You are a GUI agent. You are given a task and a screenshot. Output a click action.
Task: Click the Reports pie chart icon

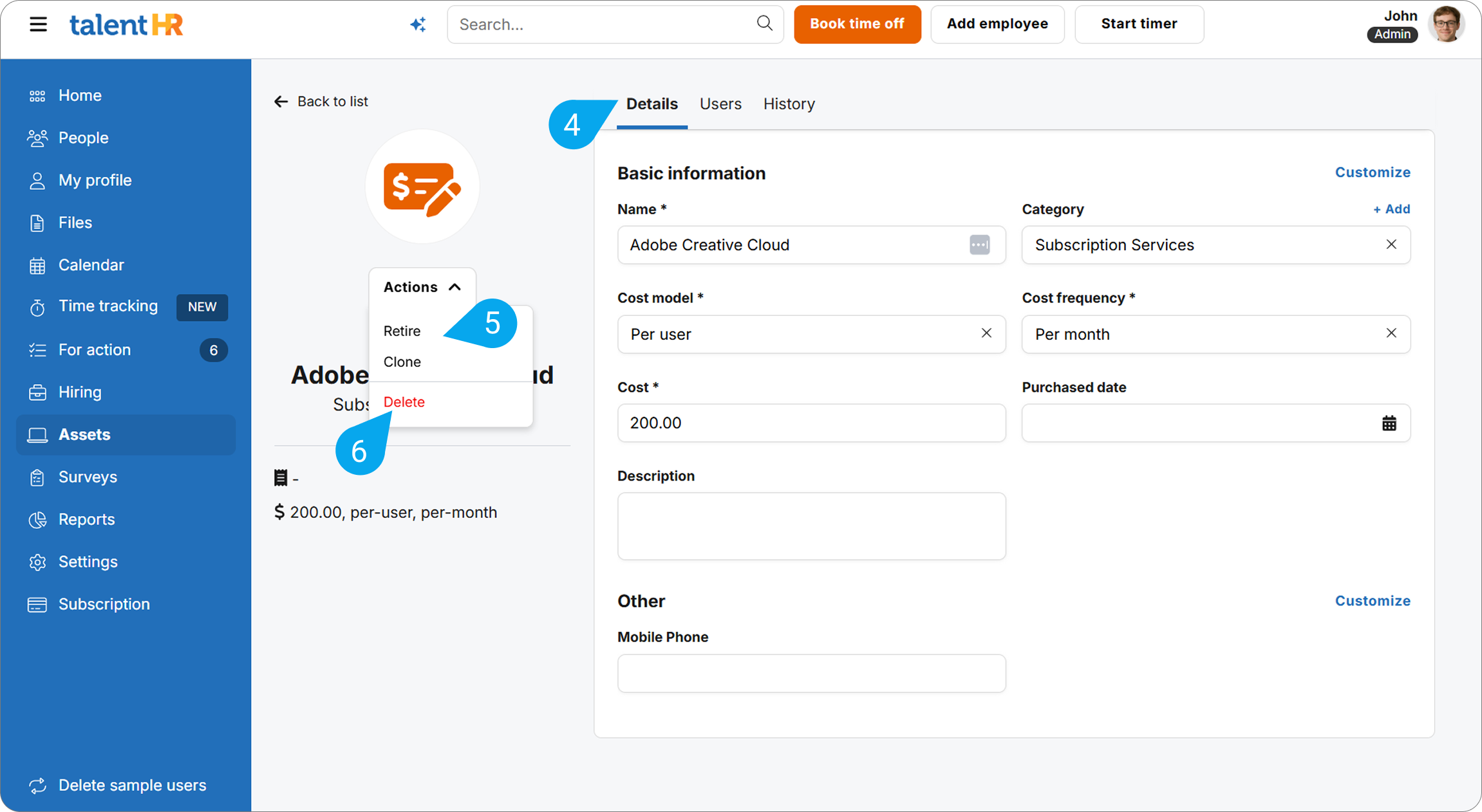pos(37,520)
